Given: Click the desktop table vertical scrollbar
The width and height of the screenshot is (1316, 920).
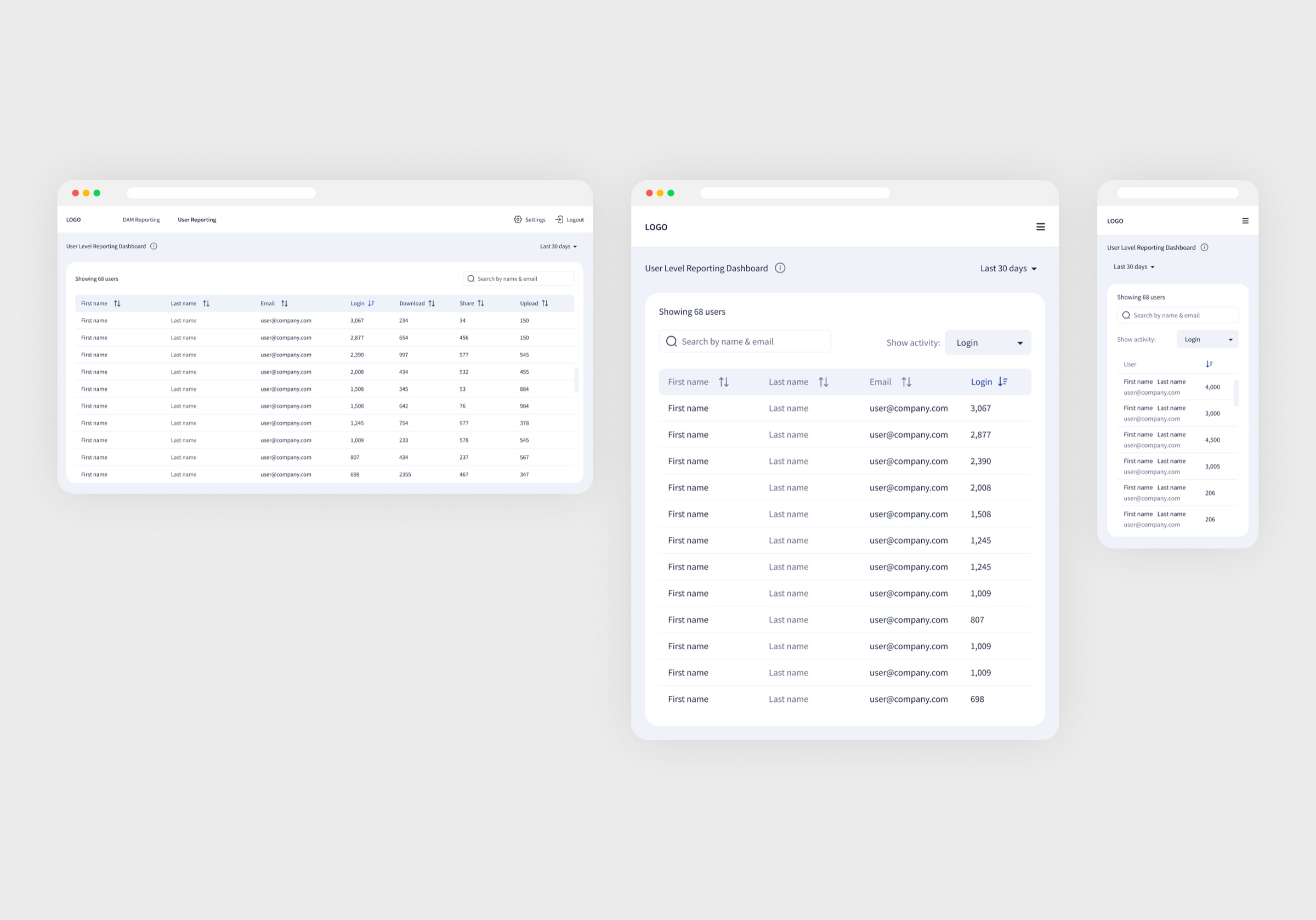Looking at the screenshot, I should [x=577, y=379].
